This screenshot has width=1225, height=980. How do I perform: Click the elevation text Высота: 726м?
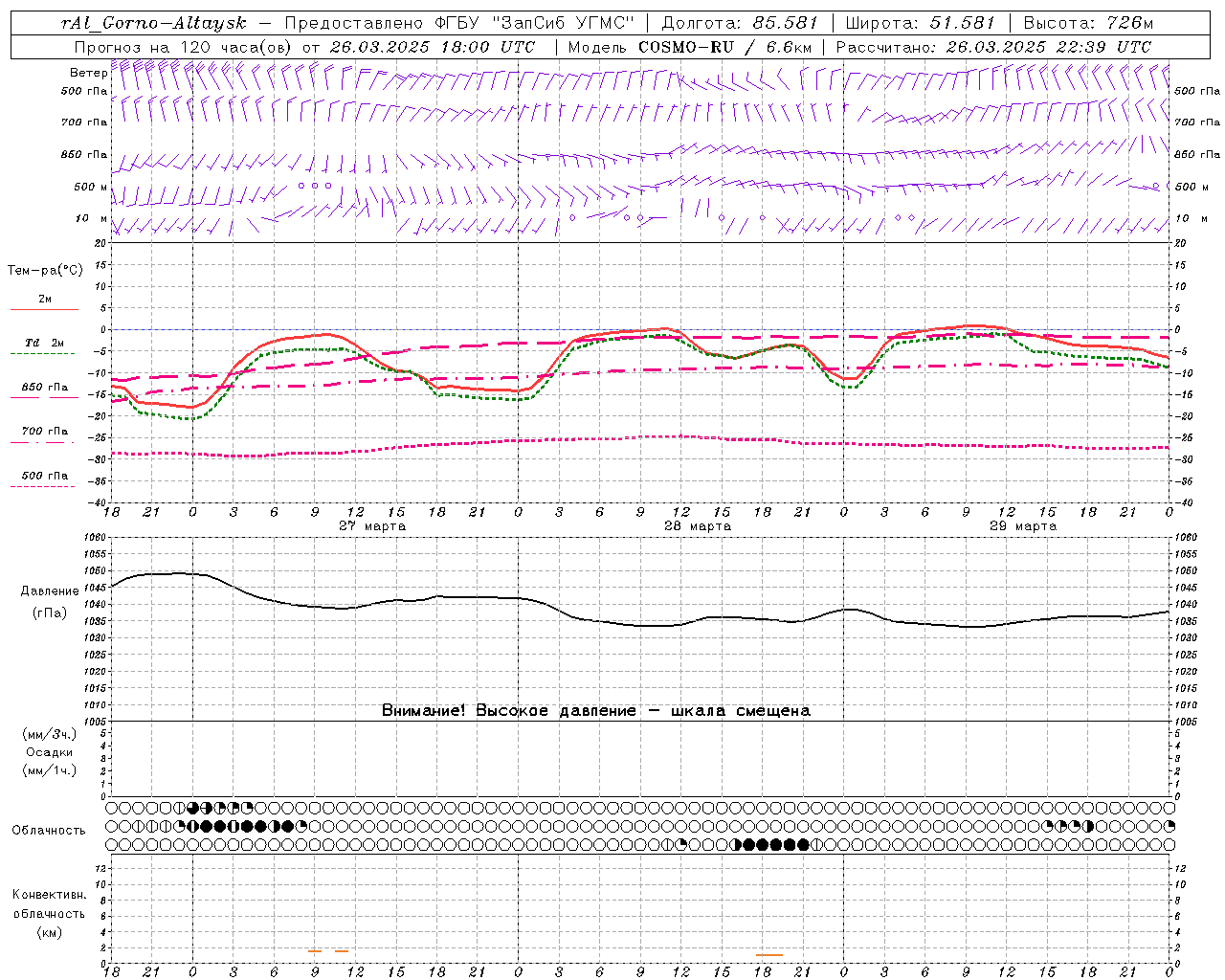tap(1089, 23)
